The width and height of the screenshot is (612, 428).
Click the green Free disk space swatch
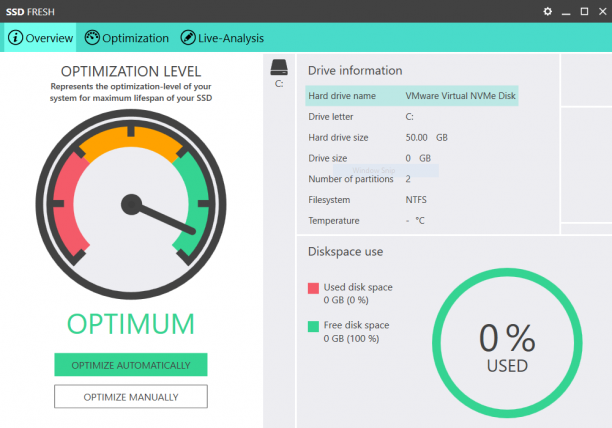click(x=313, y=326)
